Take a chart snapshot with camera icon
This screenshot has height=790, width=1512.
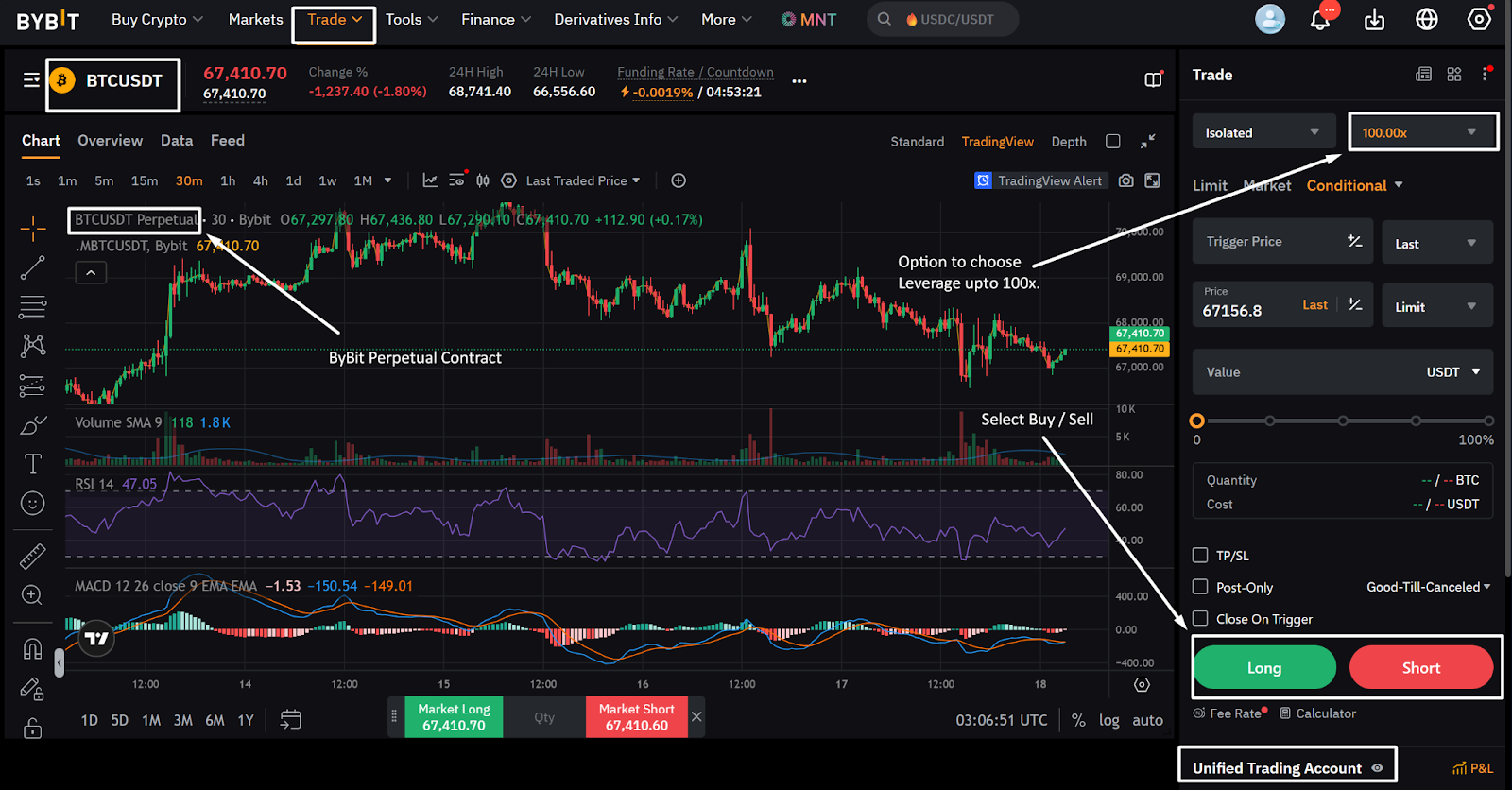click(x=1125, y=180)
